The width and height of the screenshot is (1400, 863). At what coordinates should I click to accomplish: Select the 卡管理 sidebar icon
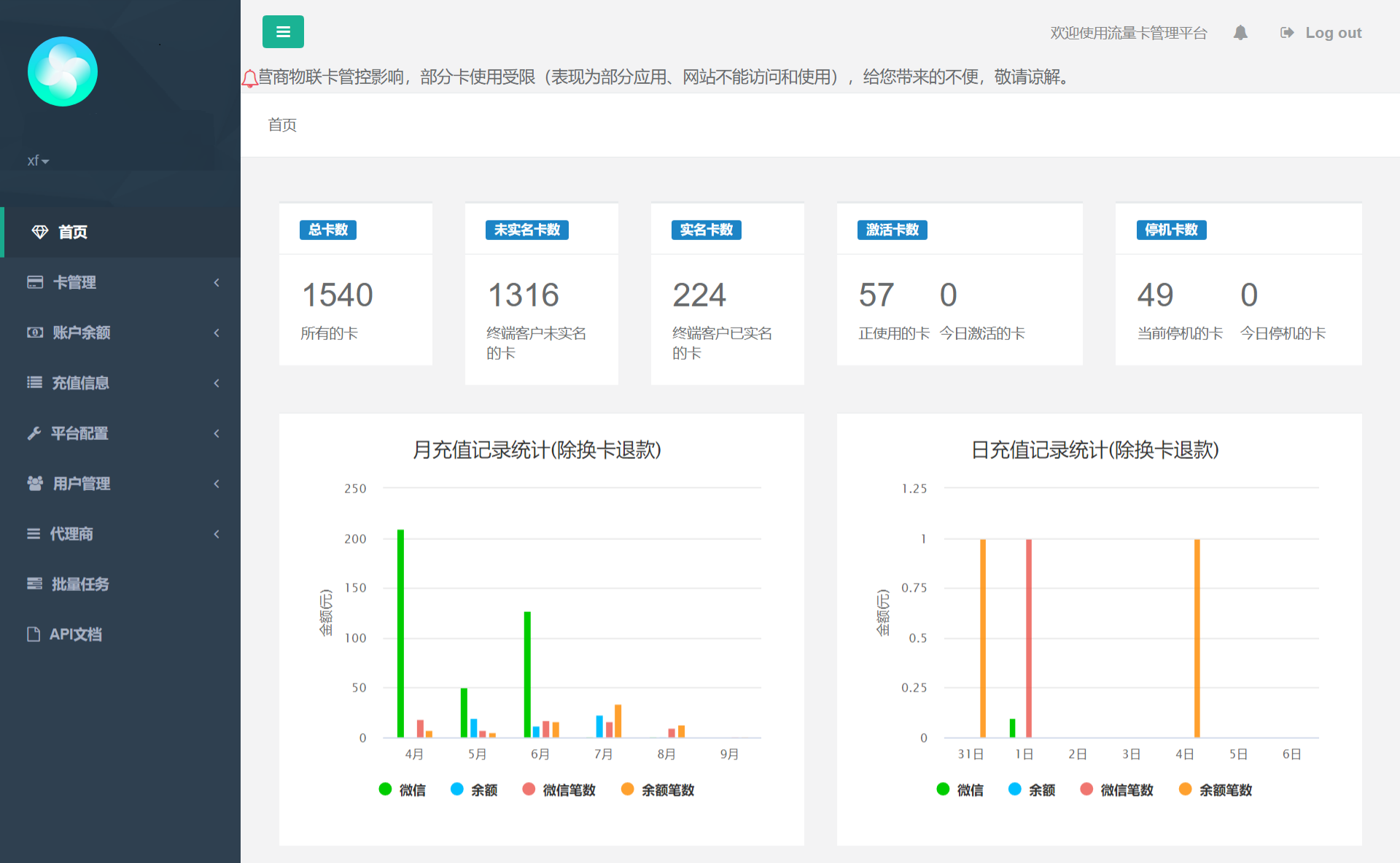(x=35, y=282)
